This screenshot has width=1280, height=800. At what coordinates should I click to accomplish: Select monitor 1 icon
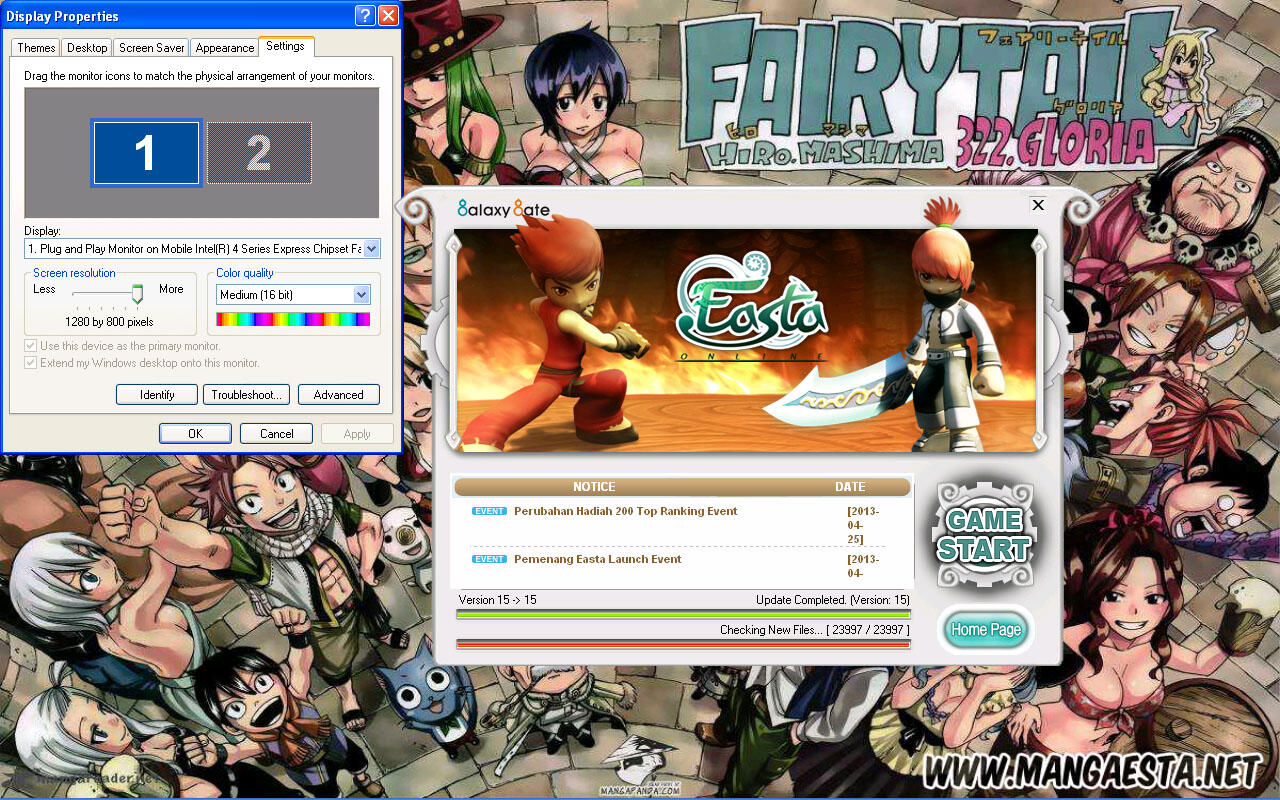click(x=147, y=153)
